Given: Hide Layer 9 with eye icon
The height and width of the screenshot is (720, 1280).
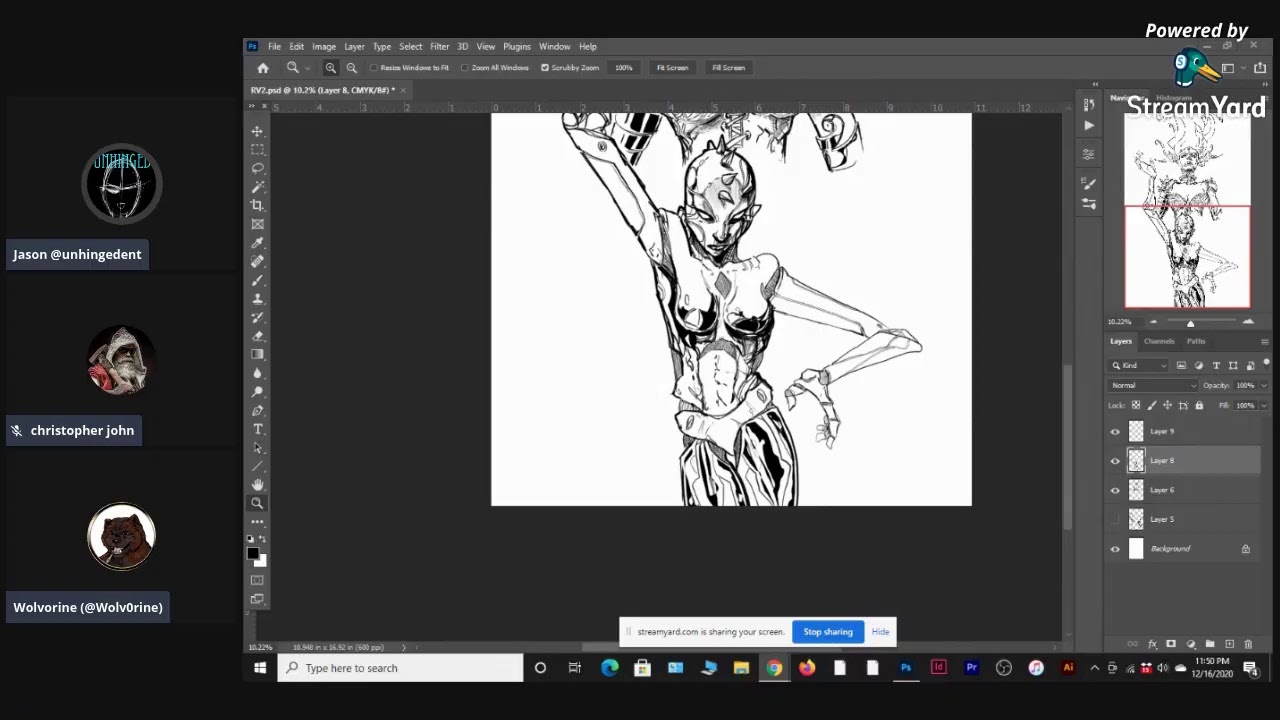Looking at the screenshot, I should [x=1115, y=432].
